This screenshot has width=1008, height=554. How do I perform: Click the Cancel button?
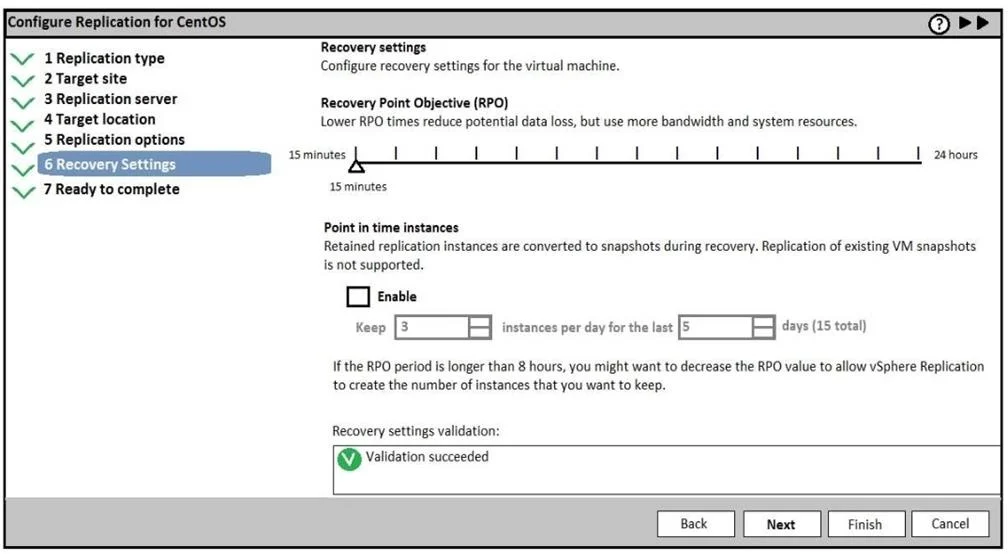[x=950, y=524]
